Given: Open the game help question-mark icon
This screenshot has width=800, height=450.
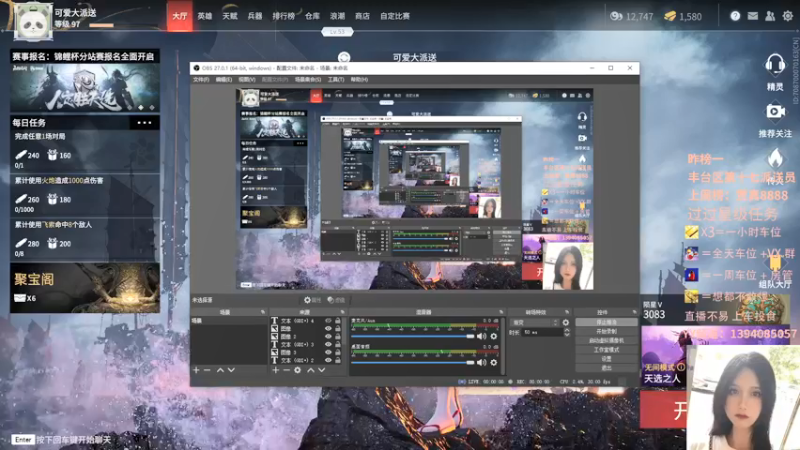Looking at the screenshot, I should (735, 16).
